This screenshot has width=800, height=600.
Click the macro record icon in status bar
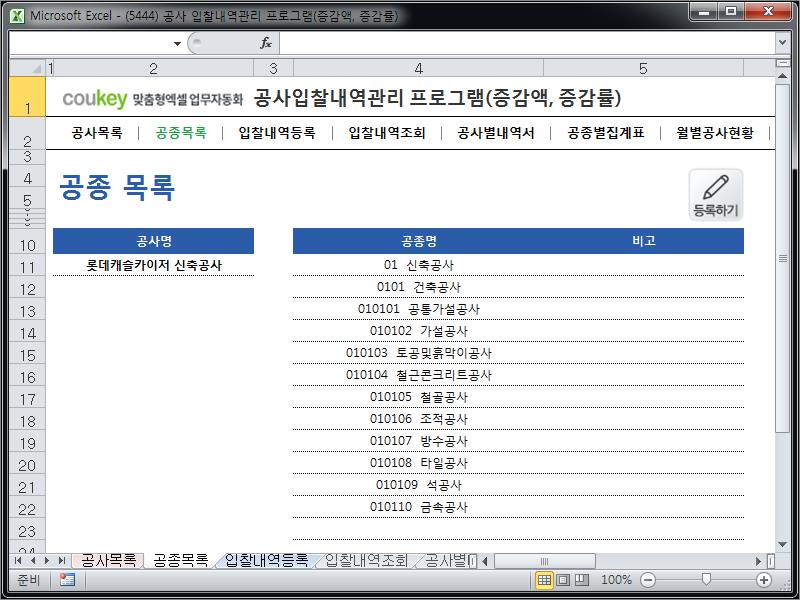point(67,580)
